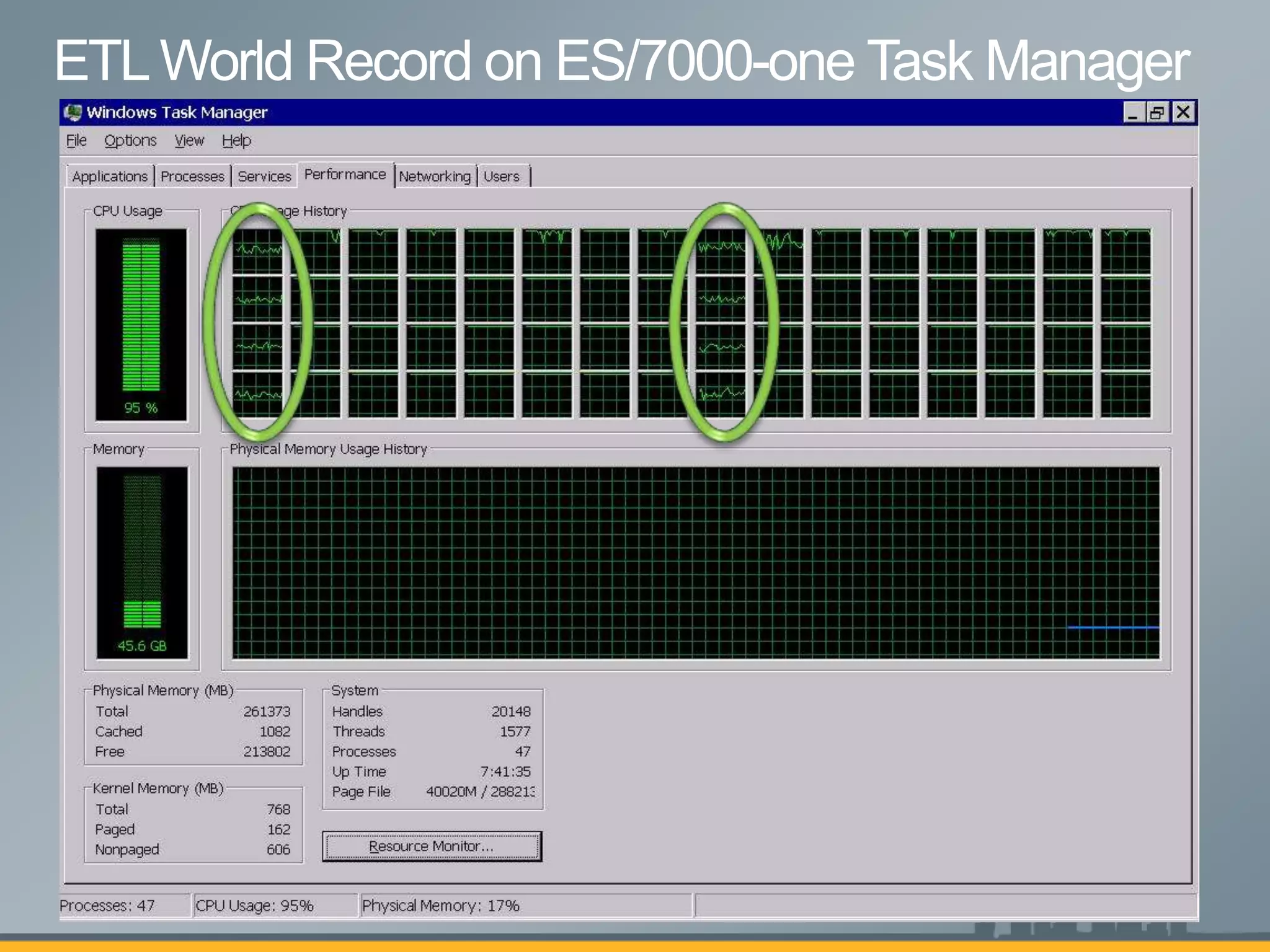Close the Windows Task Manager window

coord(1183,113)
